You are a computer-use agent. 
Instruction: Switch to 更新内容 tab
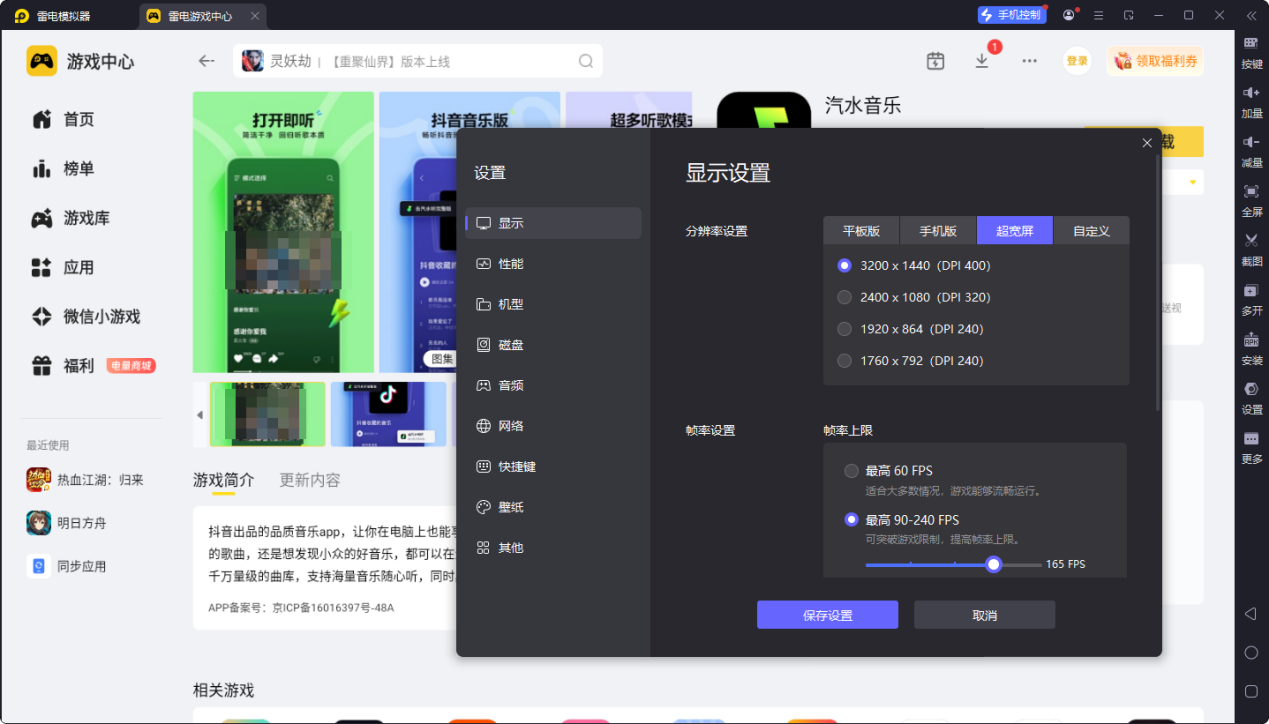[310, 480]
